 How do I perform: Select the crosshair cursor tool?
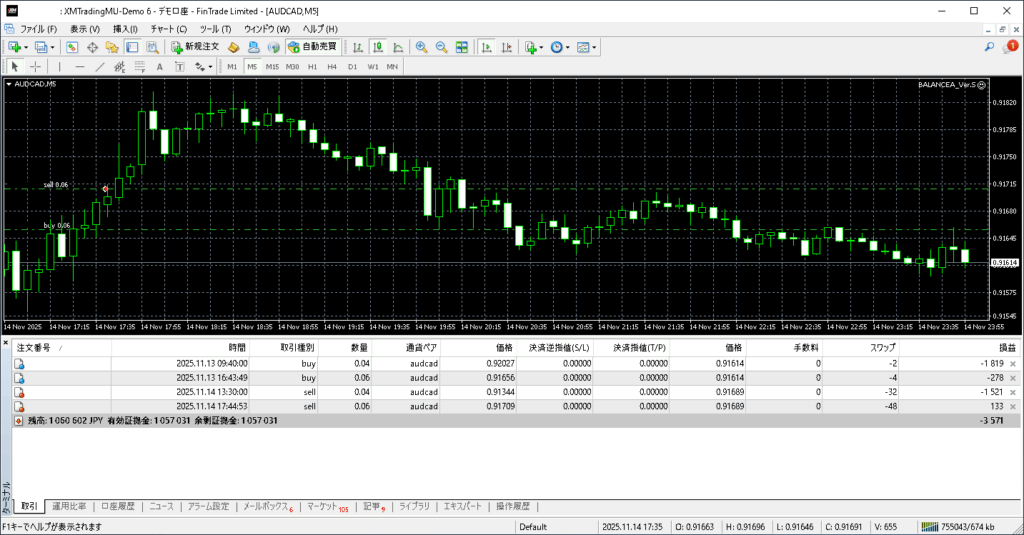click(36, 67)
